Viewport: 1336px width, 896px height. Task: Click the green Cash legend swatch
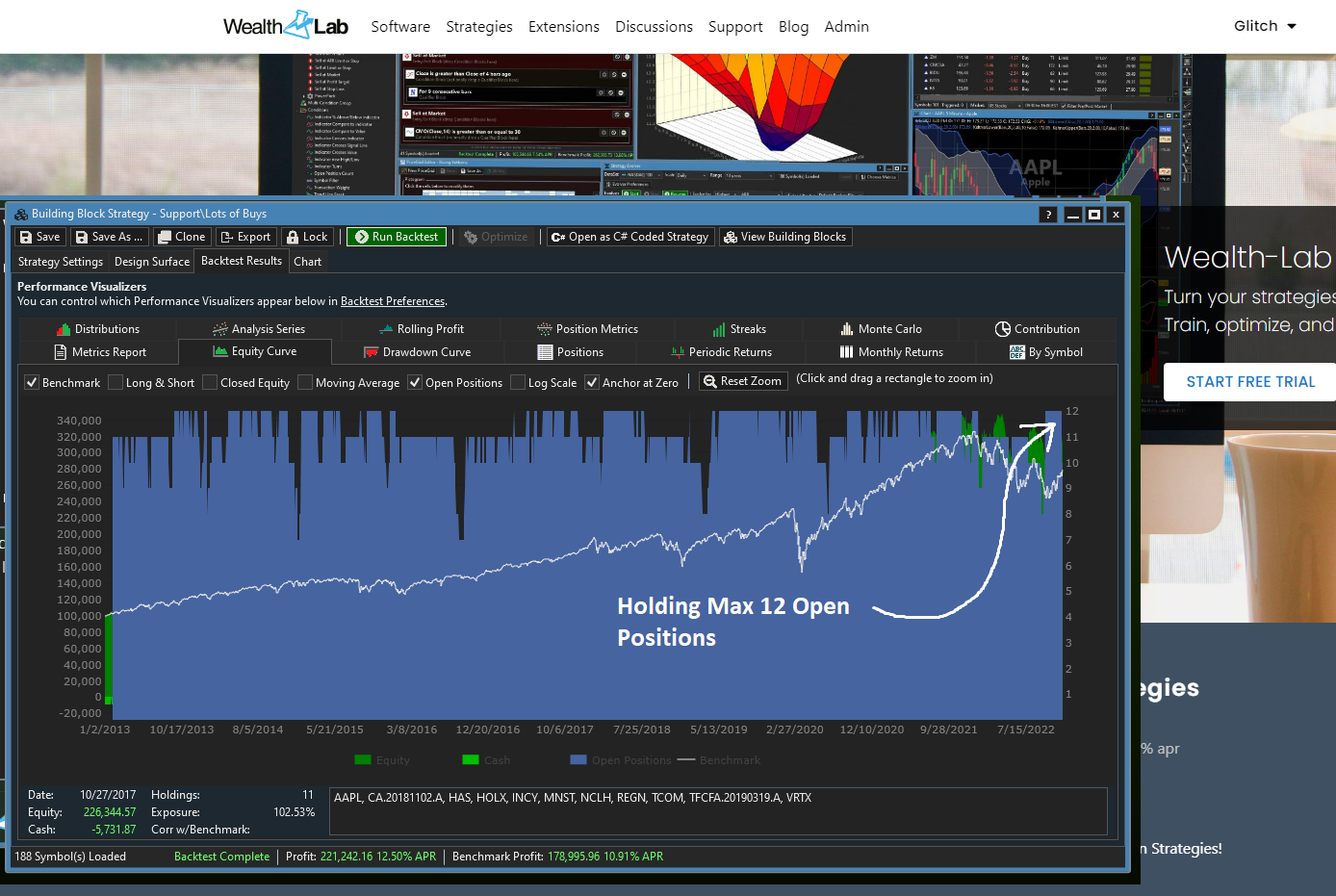pos(471,760)
